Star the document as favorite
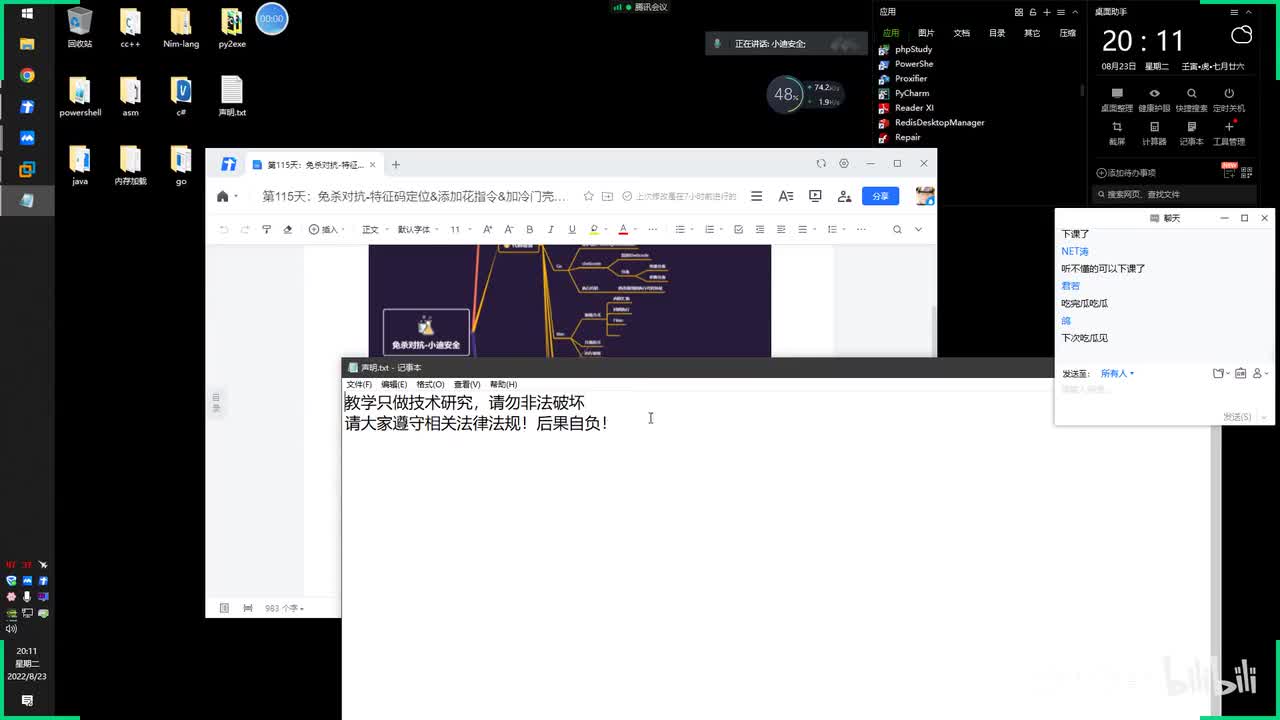Screen dimensions: 1280x720 [x=589, y=196]
